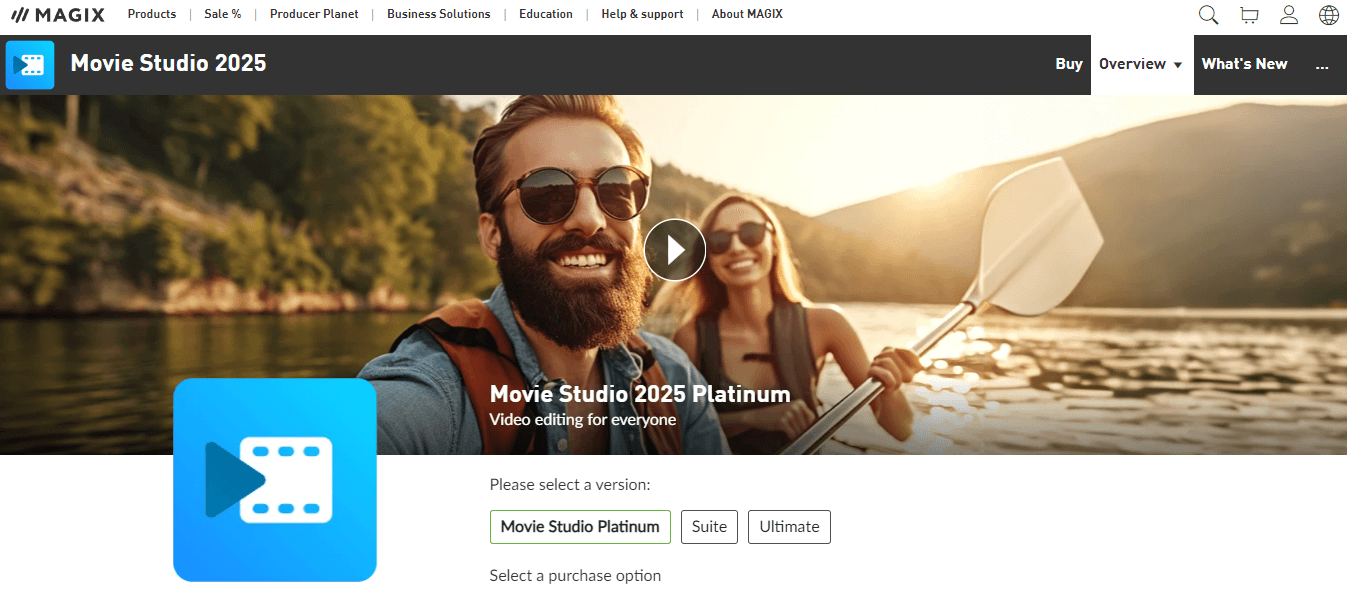Viewport: 1347px width, 596px height.
Task: Click the 'Select a purchase option' text
Action: [x=575, y=576]
